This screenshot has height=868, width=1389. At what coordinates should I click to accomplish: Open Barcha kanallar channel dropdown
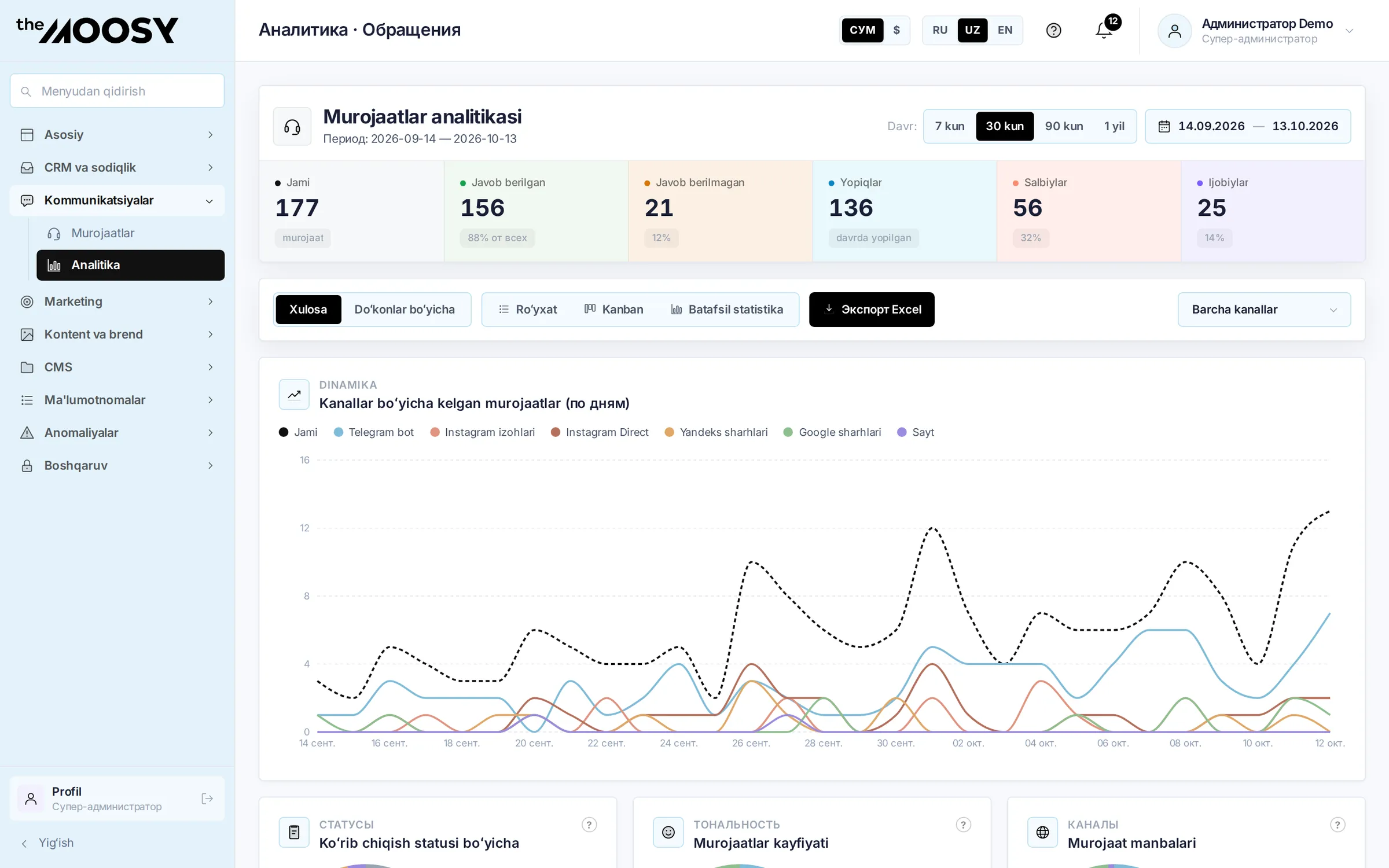pos(1264,310)
